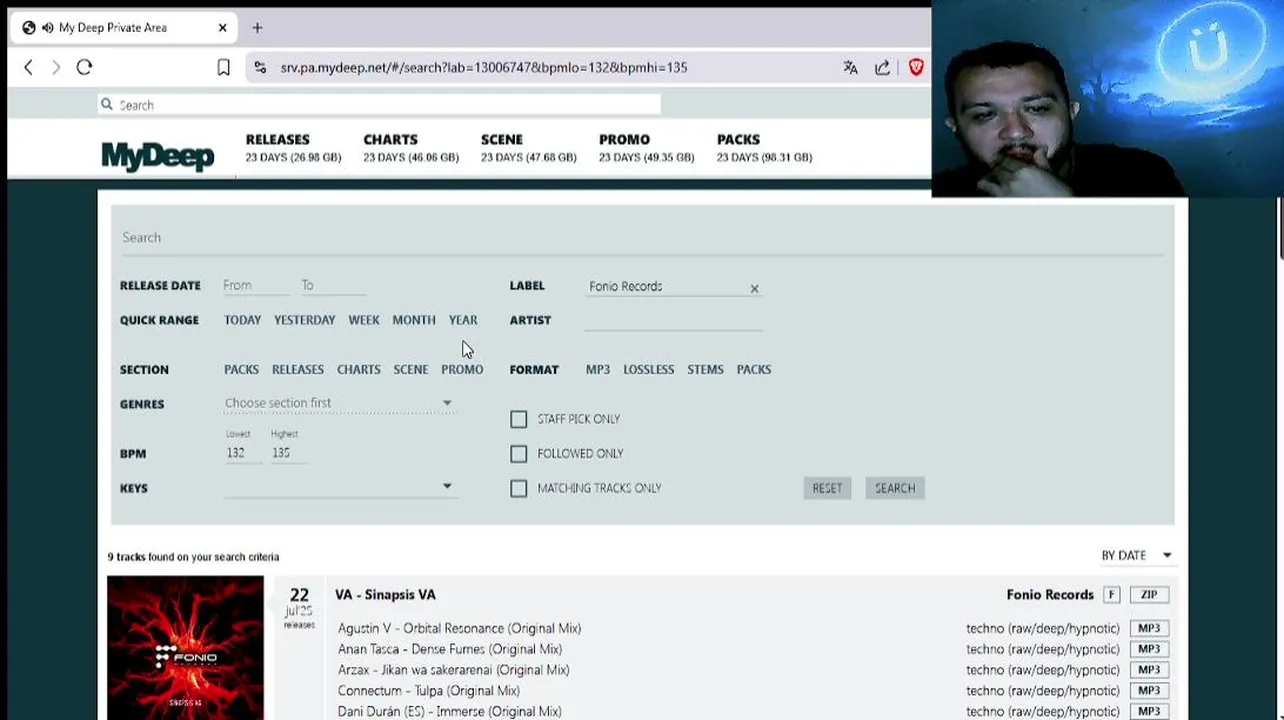Viewport: 1284px width, 720px height.
Task: Click the release date To field
Action: click(333, 285)
